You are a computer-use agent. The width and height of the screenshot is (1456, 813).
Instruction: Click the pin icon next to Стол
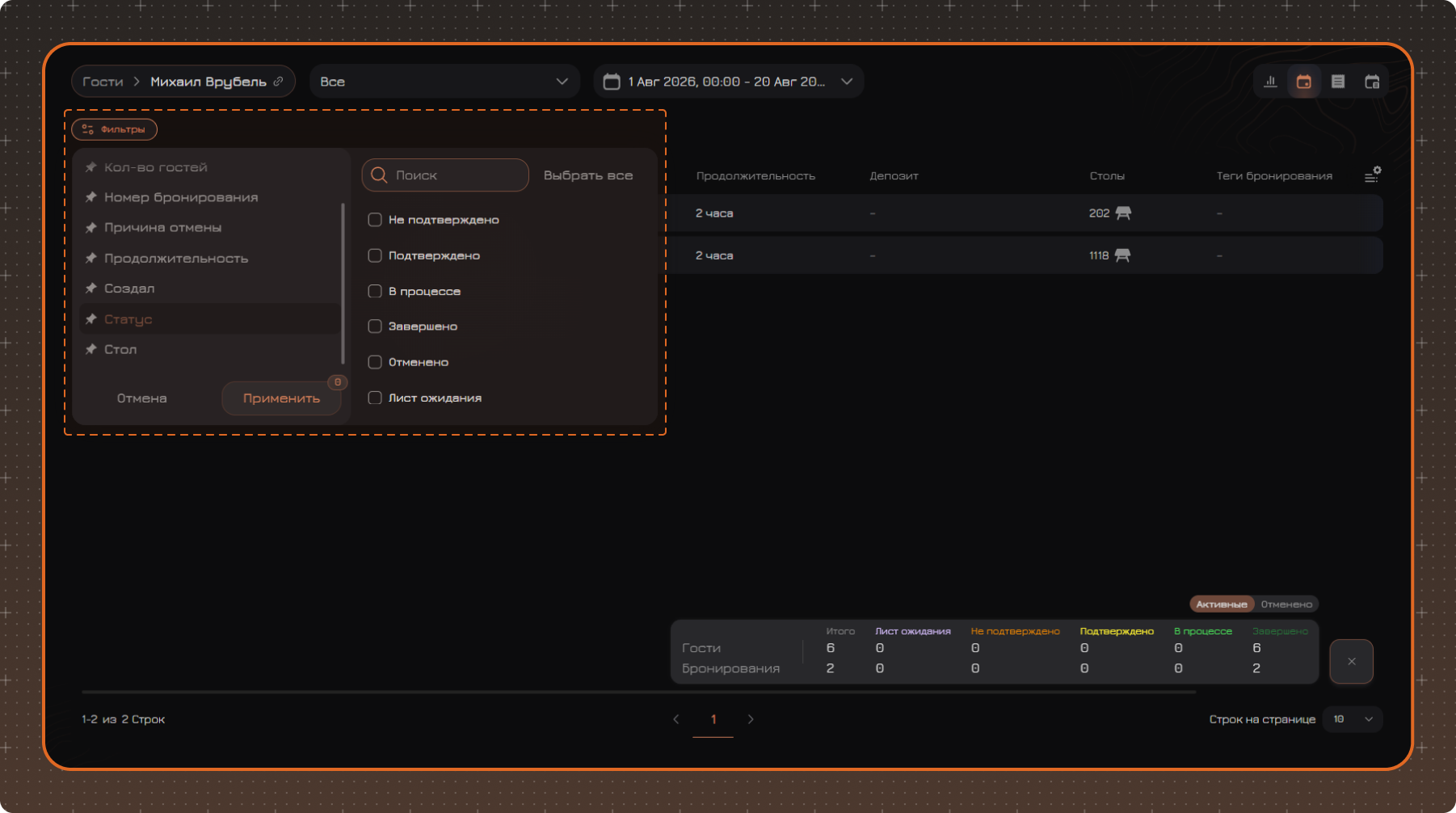tap(91, 349)
